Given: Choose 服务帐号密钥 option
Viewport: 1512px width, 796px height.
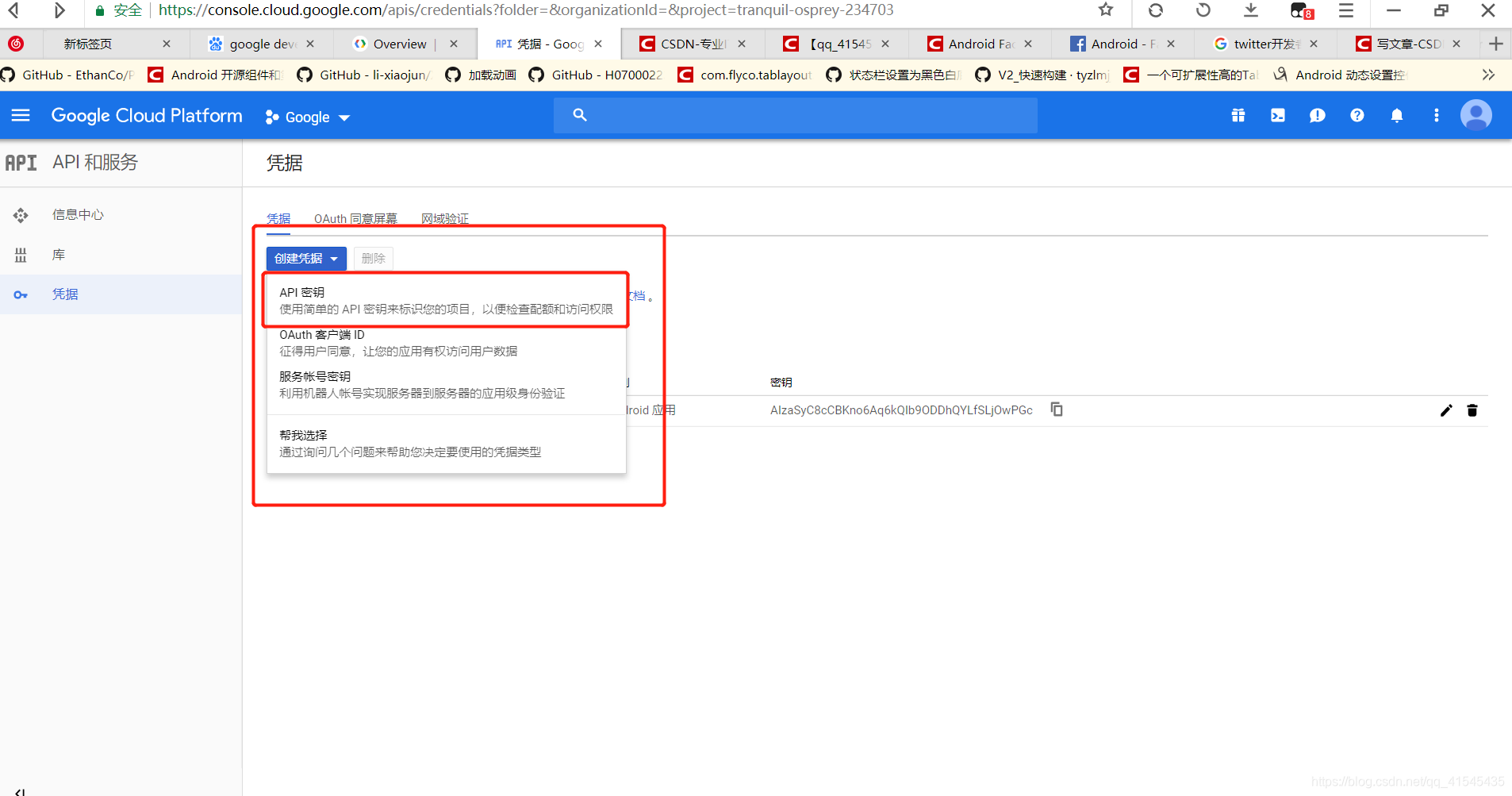Looking at the screenshot, I should (446, 385).
